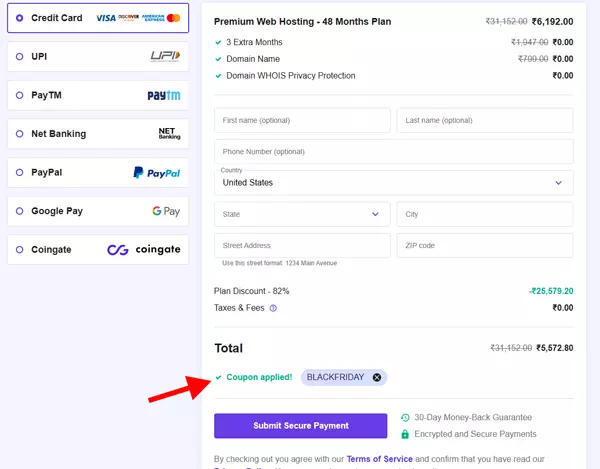Expand the State dropdown
This screenshot has width=600, height=469.
(302, 214)
